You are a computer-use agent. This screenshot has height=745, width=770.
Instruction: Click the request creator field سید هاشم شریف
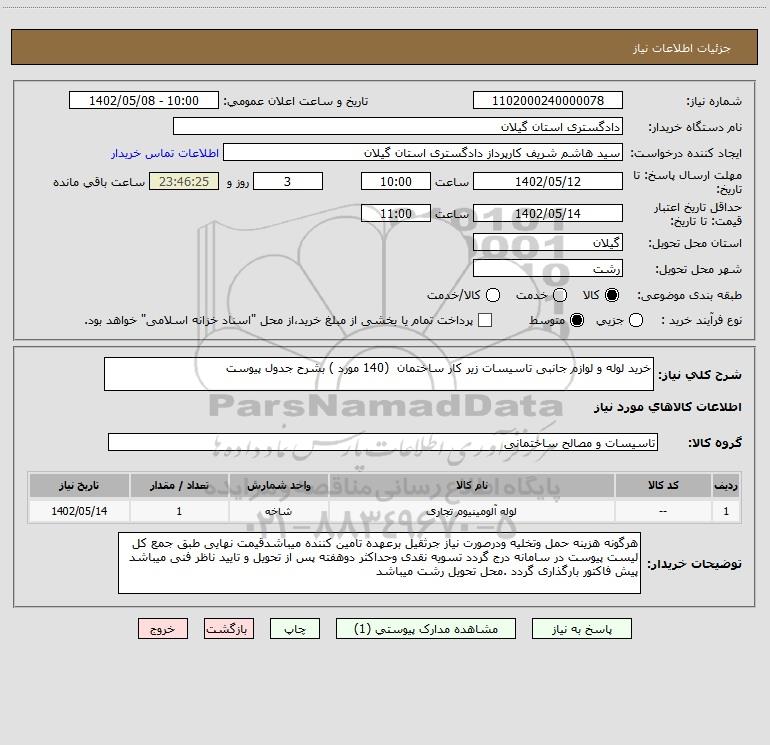(x=423, y=153)
